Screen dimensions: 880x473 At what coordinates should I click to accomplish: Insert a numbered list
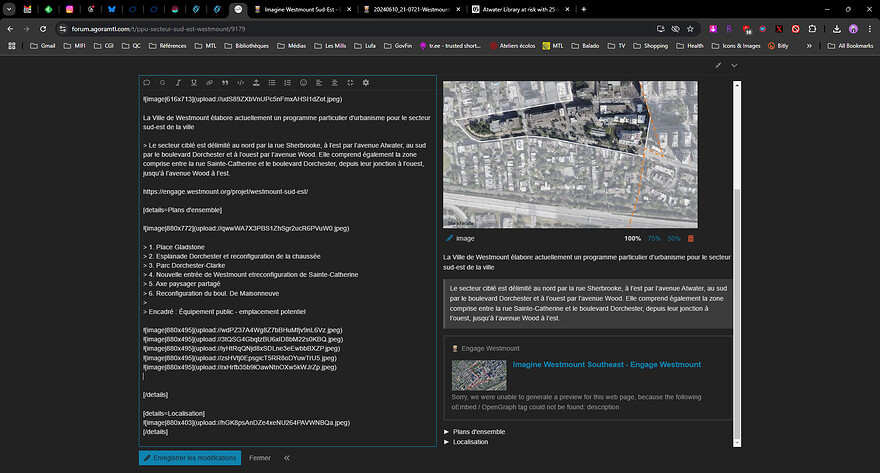(287, 82)
